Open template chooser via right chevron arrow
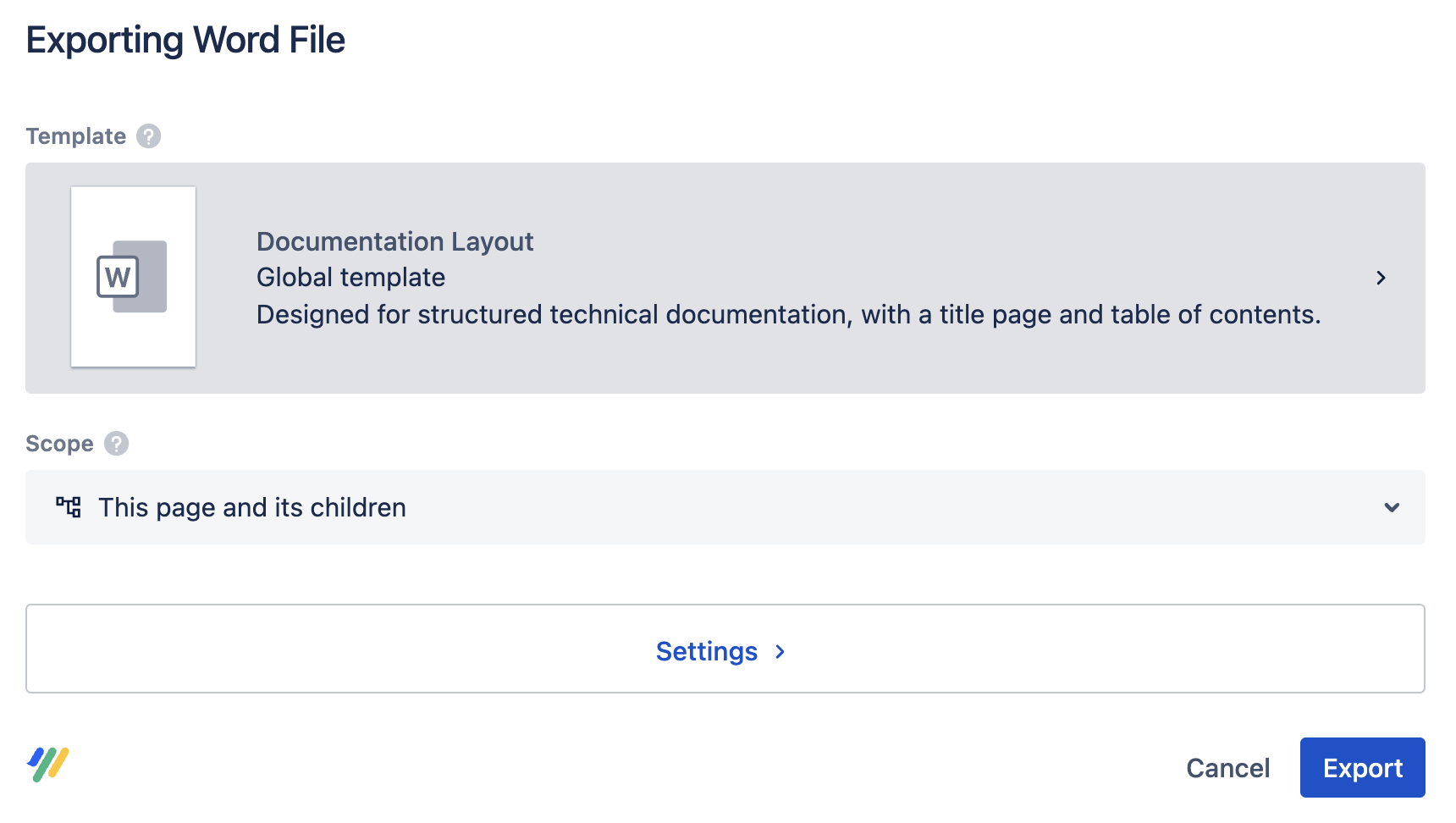Viewport: 1456px width, 823px height. coord(1381,278)
